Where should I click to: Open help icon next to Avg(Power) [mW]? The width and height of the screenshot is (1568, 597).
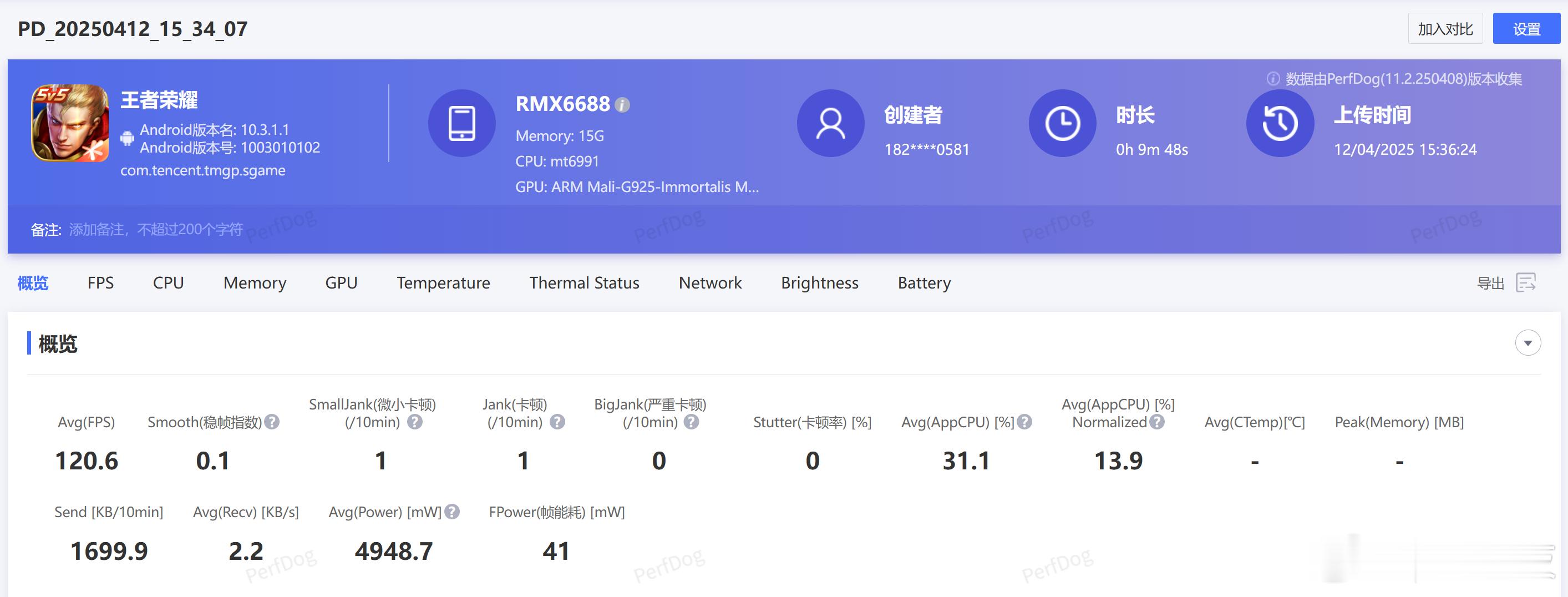(x=452, y=512)
